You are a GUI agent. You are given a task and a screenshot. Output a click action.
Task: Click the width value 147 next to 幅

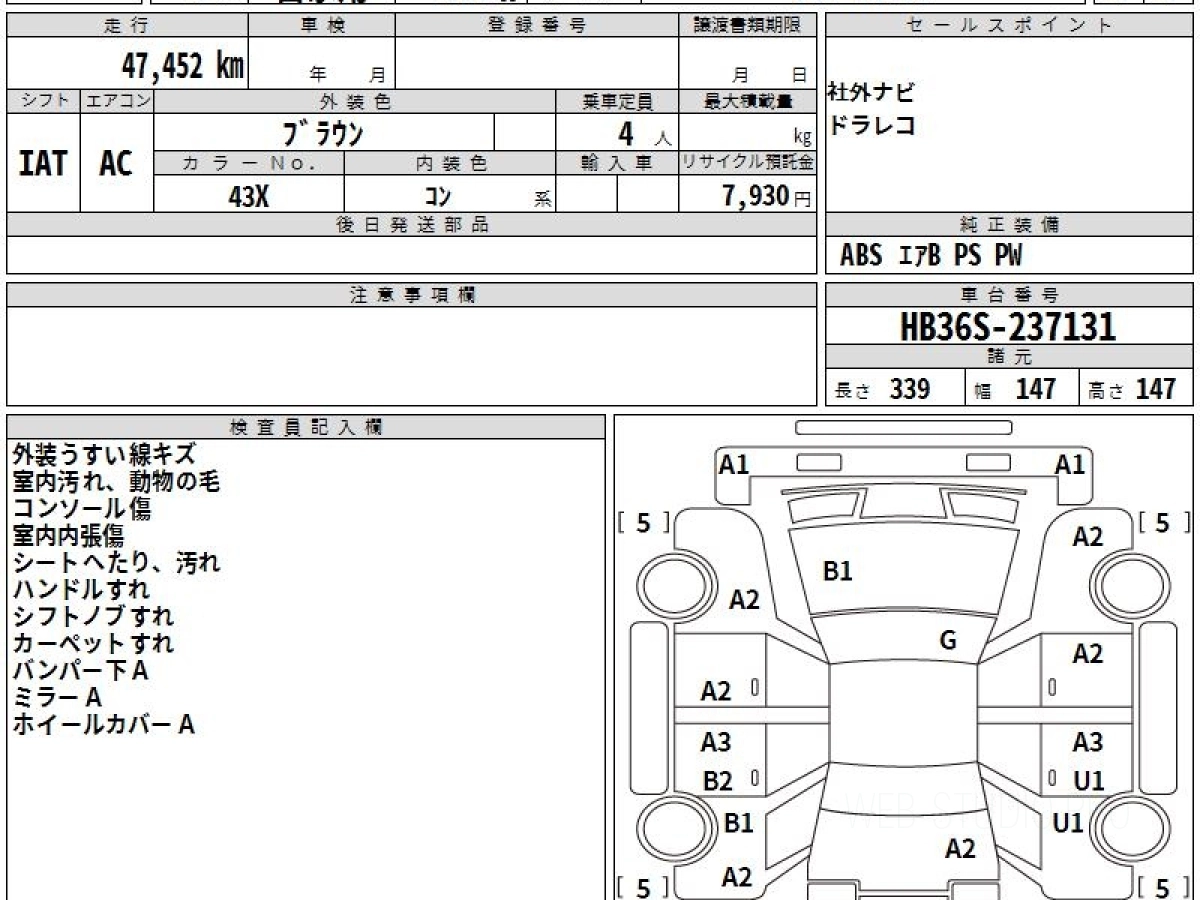coord(1036,389)
